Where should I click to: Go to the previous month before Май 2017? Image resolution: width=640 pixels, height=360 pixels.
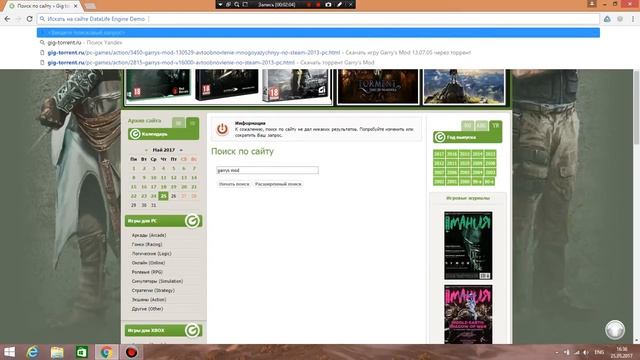tap(146, 150)
